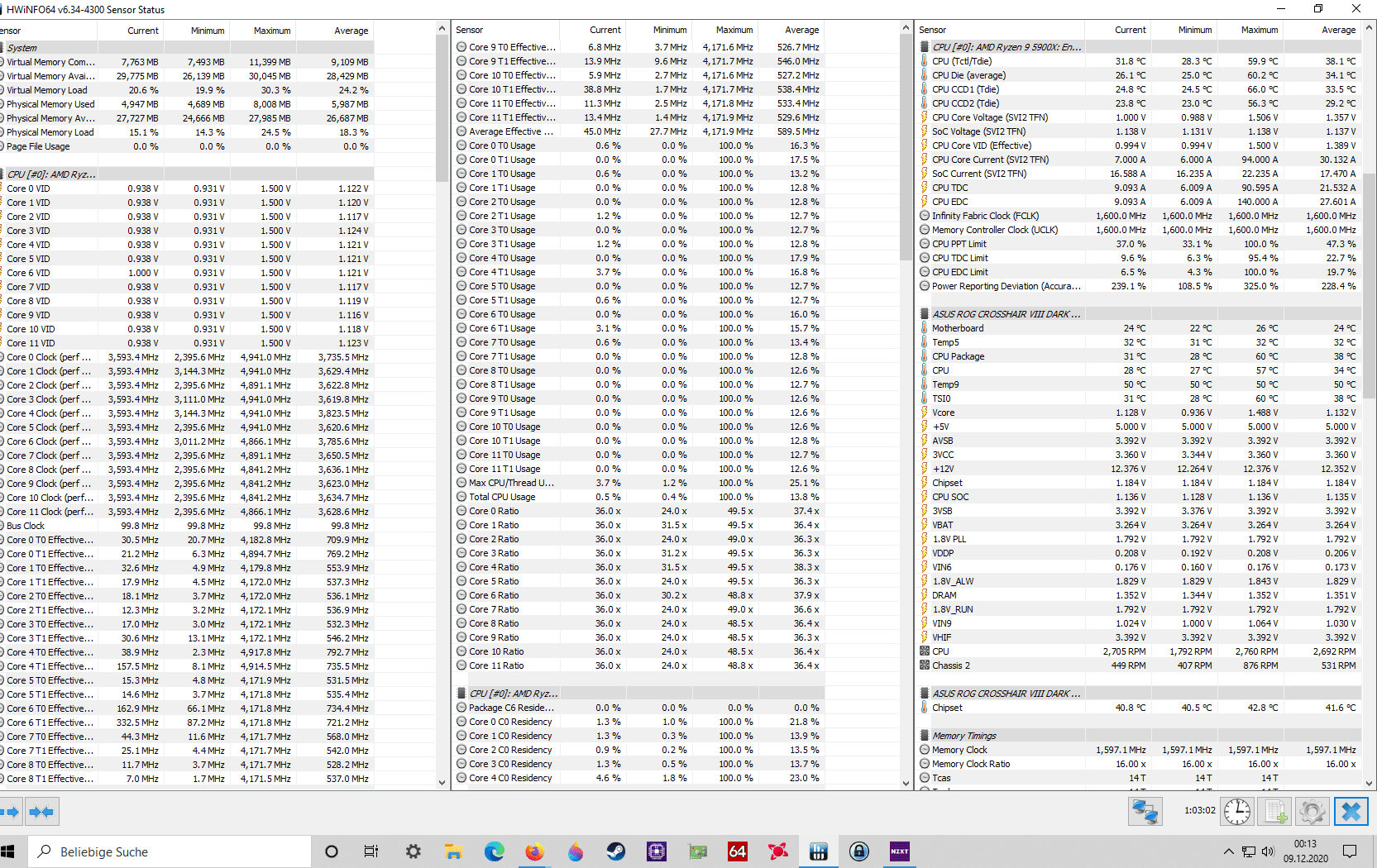Select the Core 6 VID row

click(187, 273)
